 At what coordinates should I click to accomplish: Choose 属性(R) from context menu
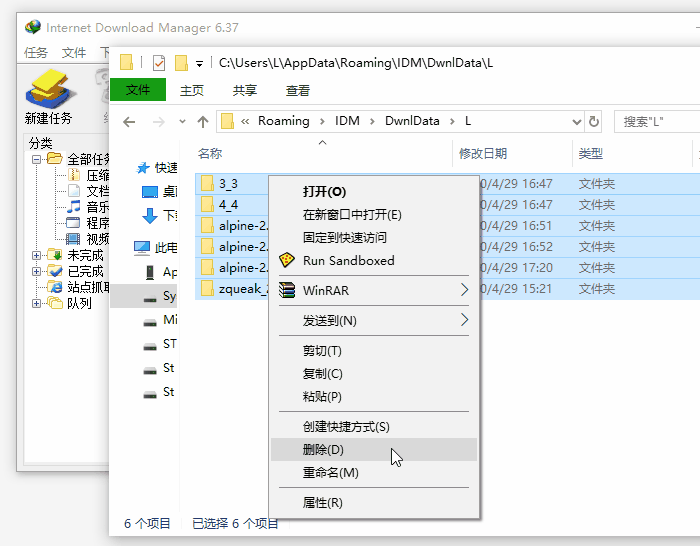point(374,503)
